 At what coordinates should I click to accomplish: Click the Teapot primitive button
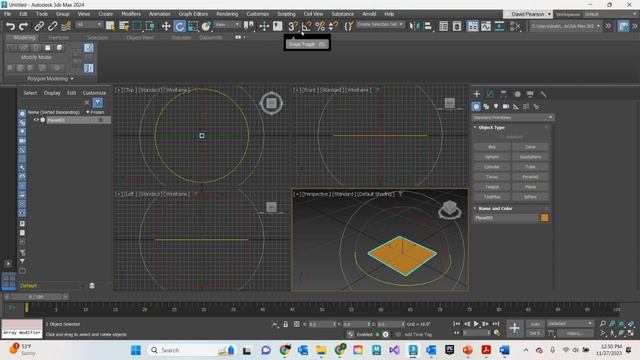492,187
